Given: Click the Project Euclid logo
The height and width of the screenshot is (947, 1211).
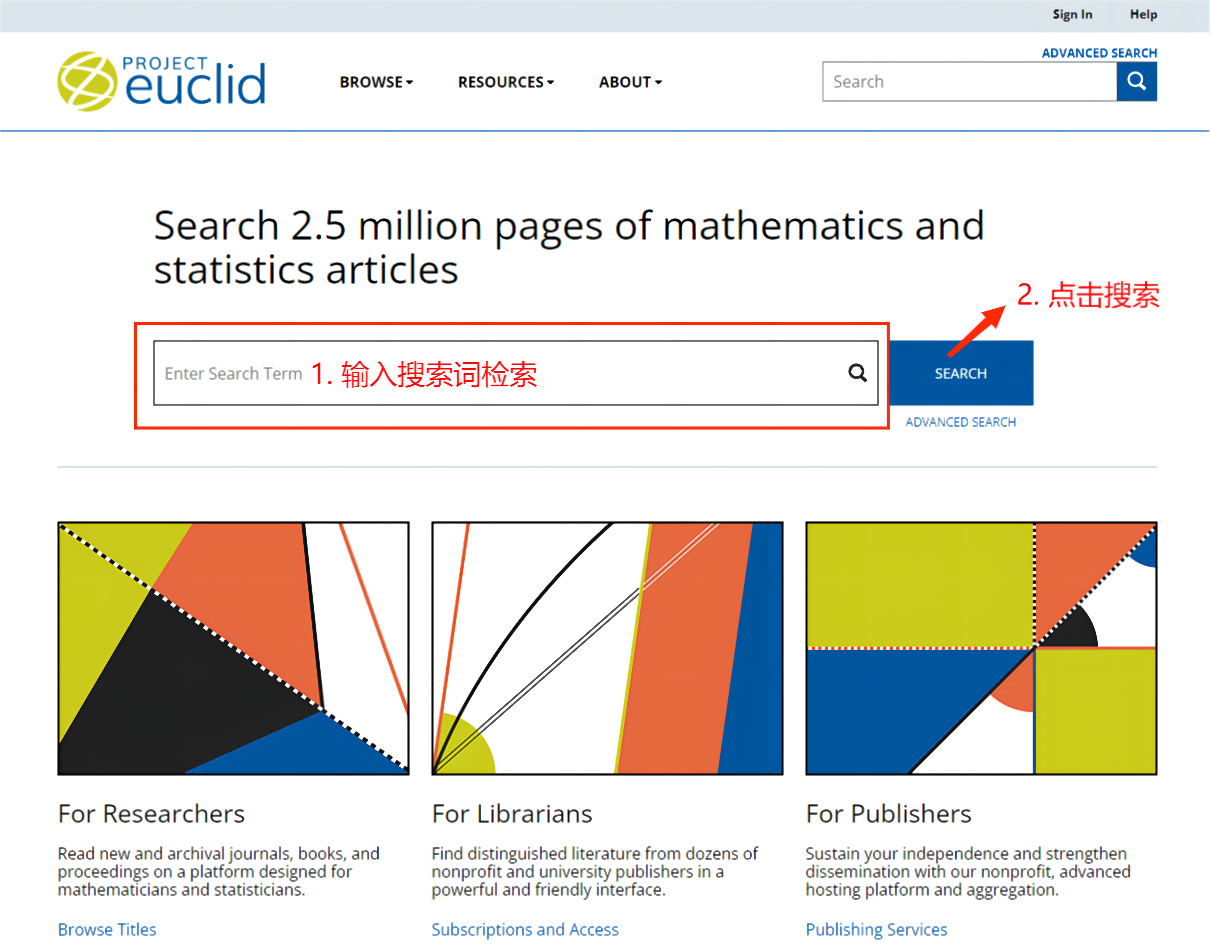Looking at the screenshot, I should pos(162,81).
